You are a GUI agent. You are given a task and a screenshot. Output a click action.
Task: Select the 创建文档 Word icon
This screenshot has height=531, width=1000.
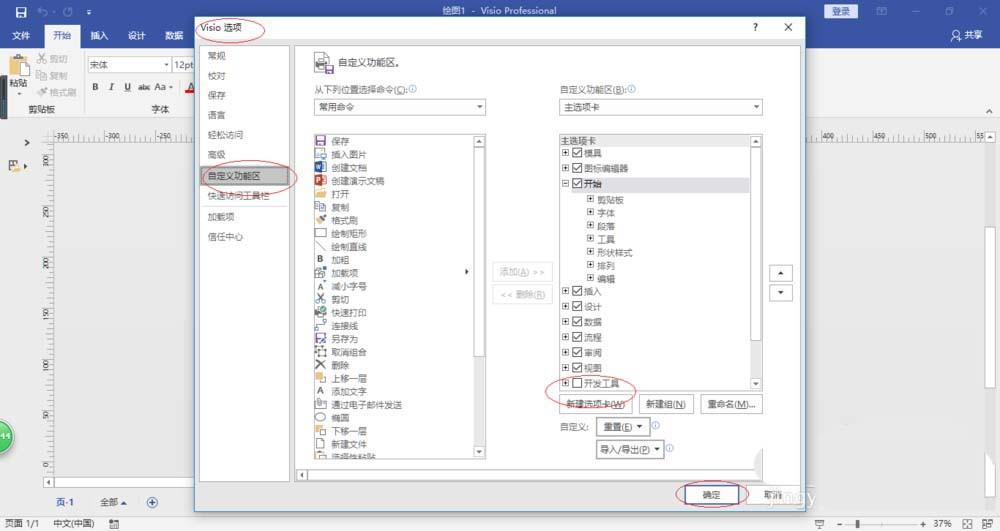pos(321,167)
